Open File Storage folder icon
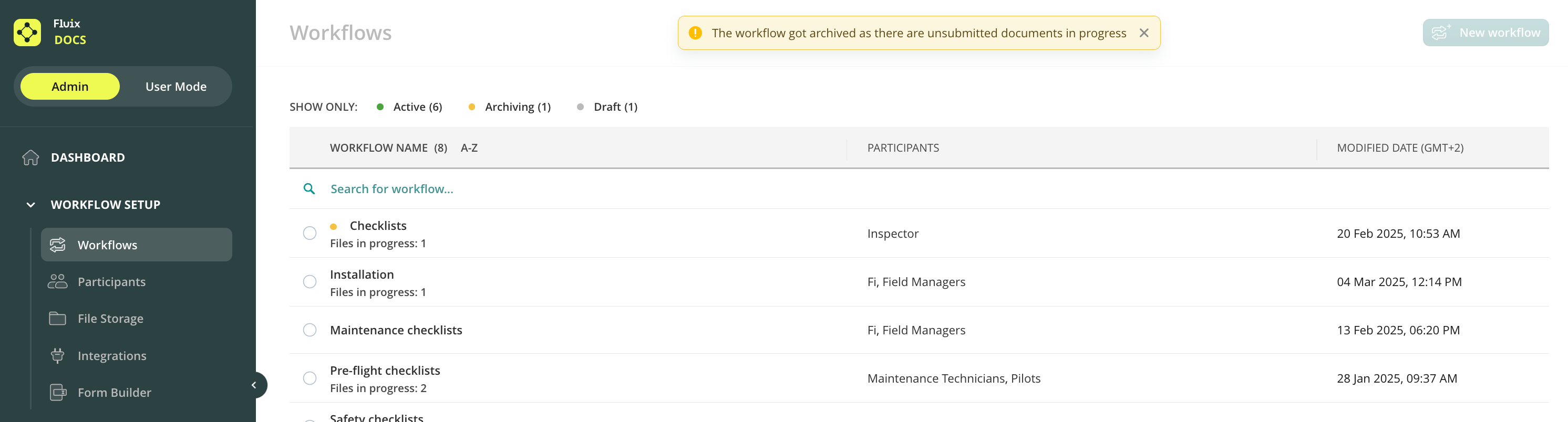The width and height of the screenshot is (1568, 422). point(57,319)
